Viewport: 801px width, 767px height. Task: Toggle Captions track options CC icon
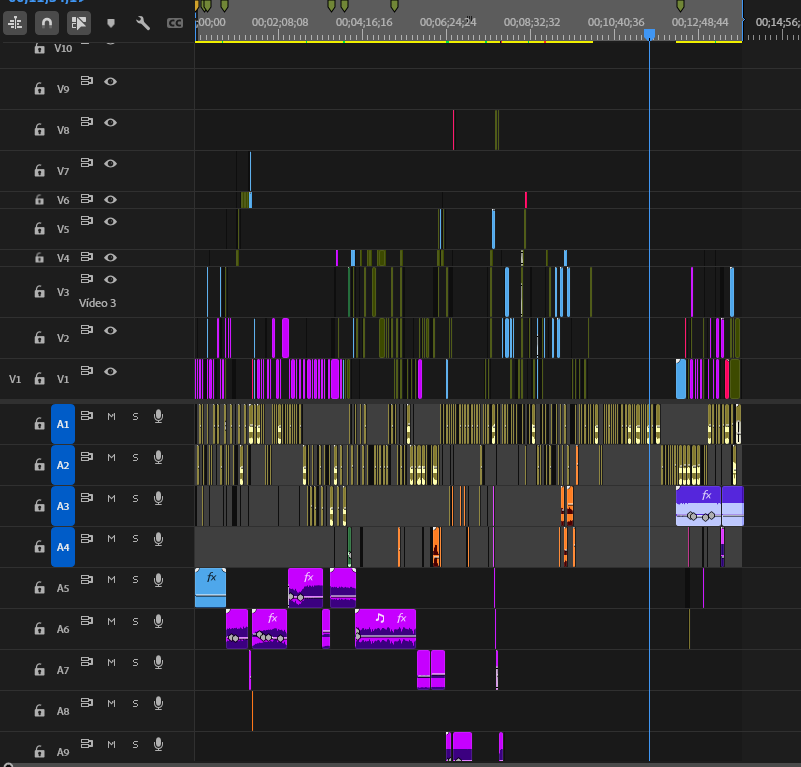[175, 23]
